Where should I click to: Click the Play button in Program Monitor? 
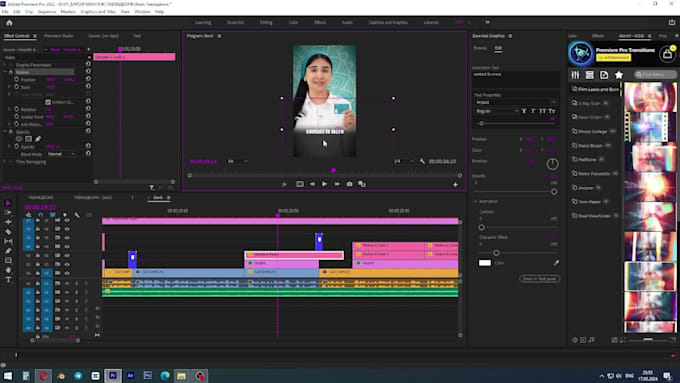coord(324,184)
